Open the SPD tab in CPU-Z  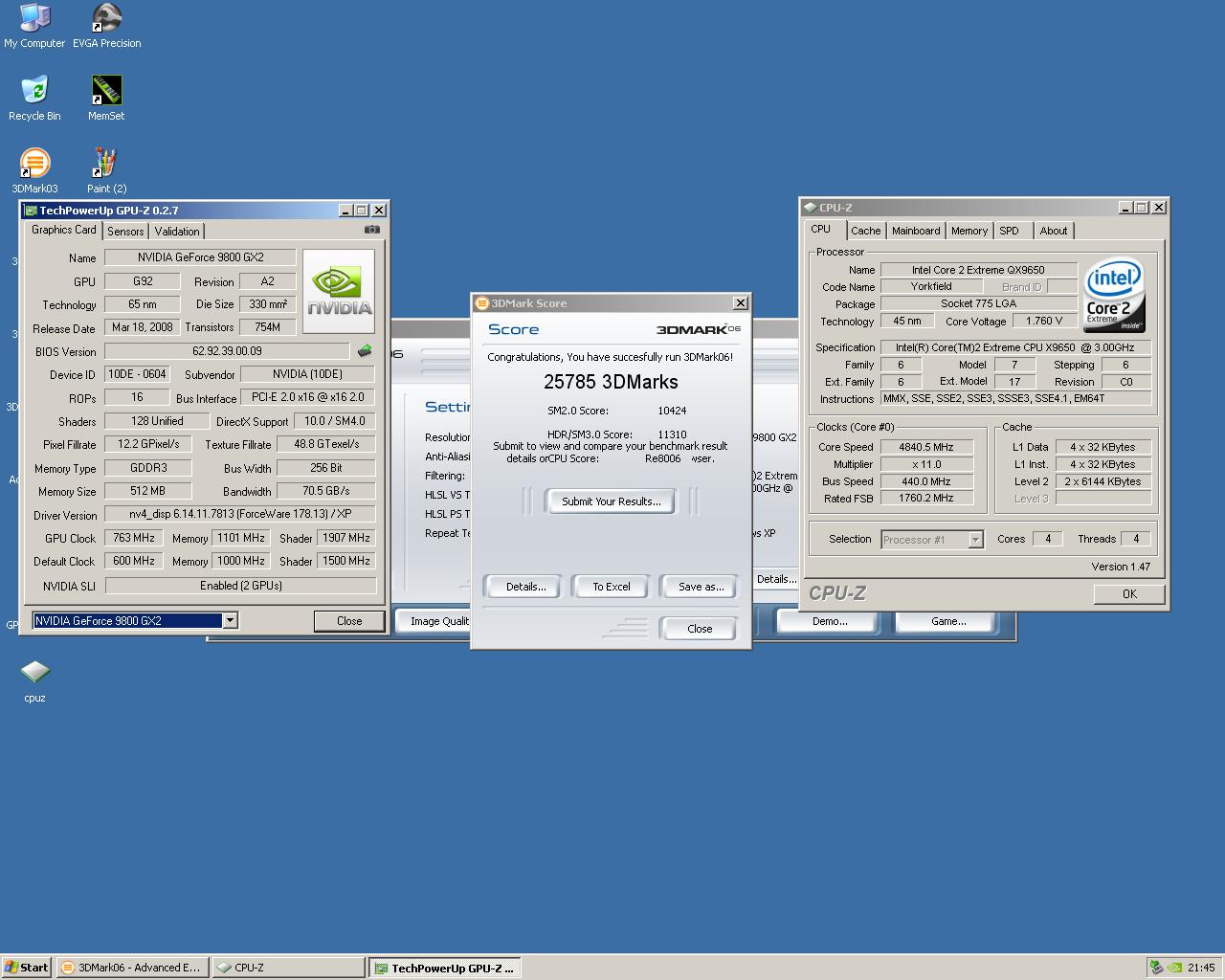tap(1013, 231)
